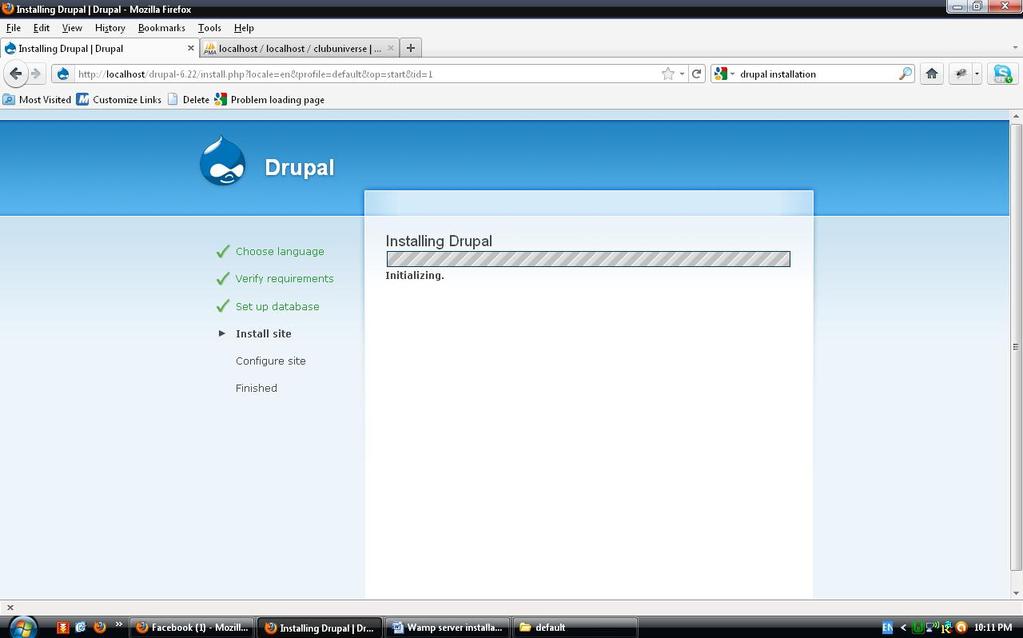
Task: Click the magnifying glass search icon
Action: click(905, 74)
